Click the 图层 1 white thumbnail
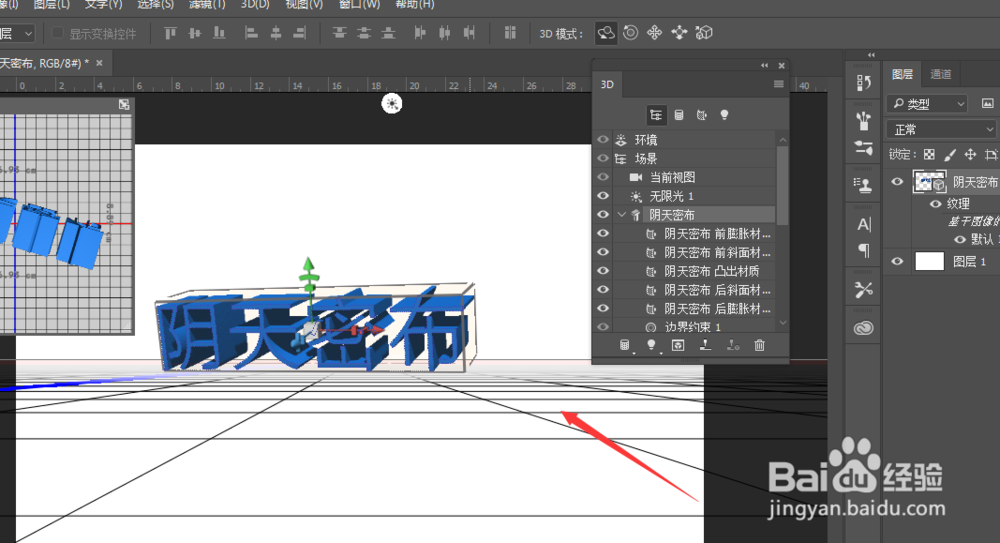 pyautogui.click(x=929, y=261)
